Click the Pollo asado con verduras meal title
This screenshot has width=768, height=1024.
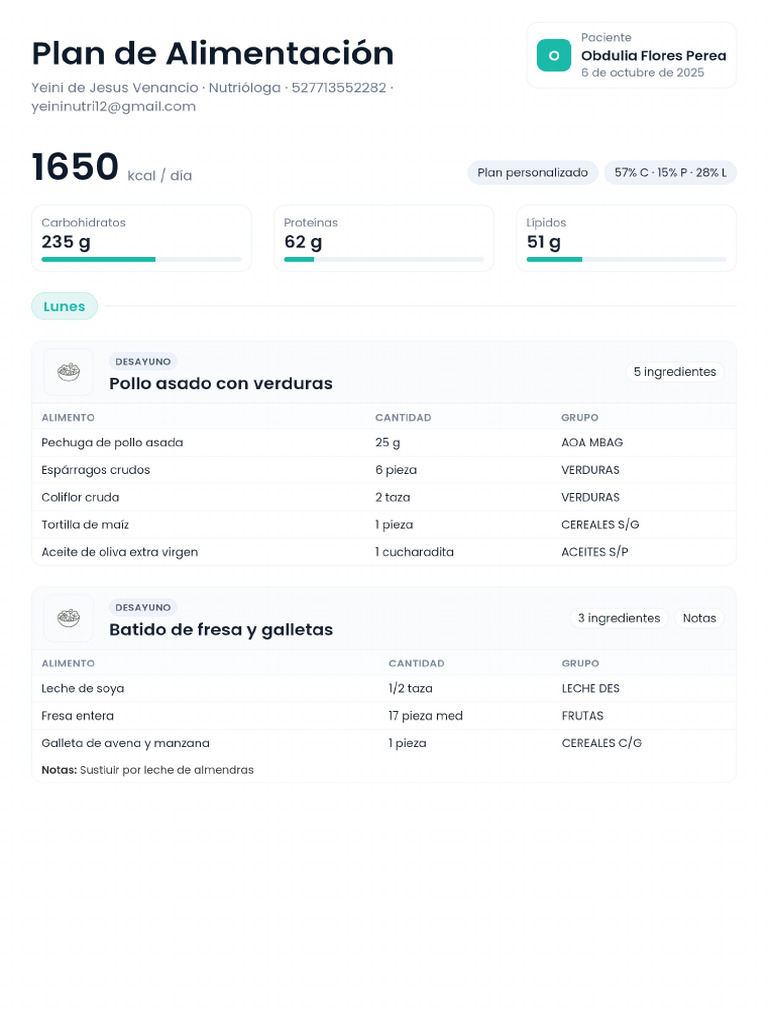pyautogui.click(x=221, y=383)
